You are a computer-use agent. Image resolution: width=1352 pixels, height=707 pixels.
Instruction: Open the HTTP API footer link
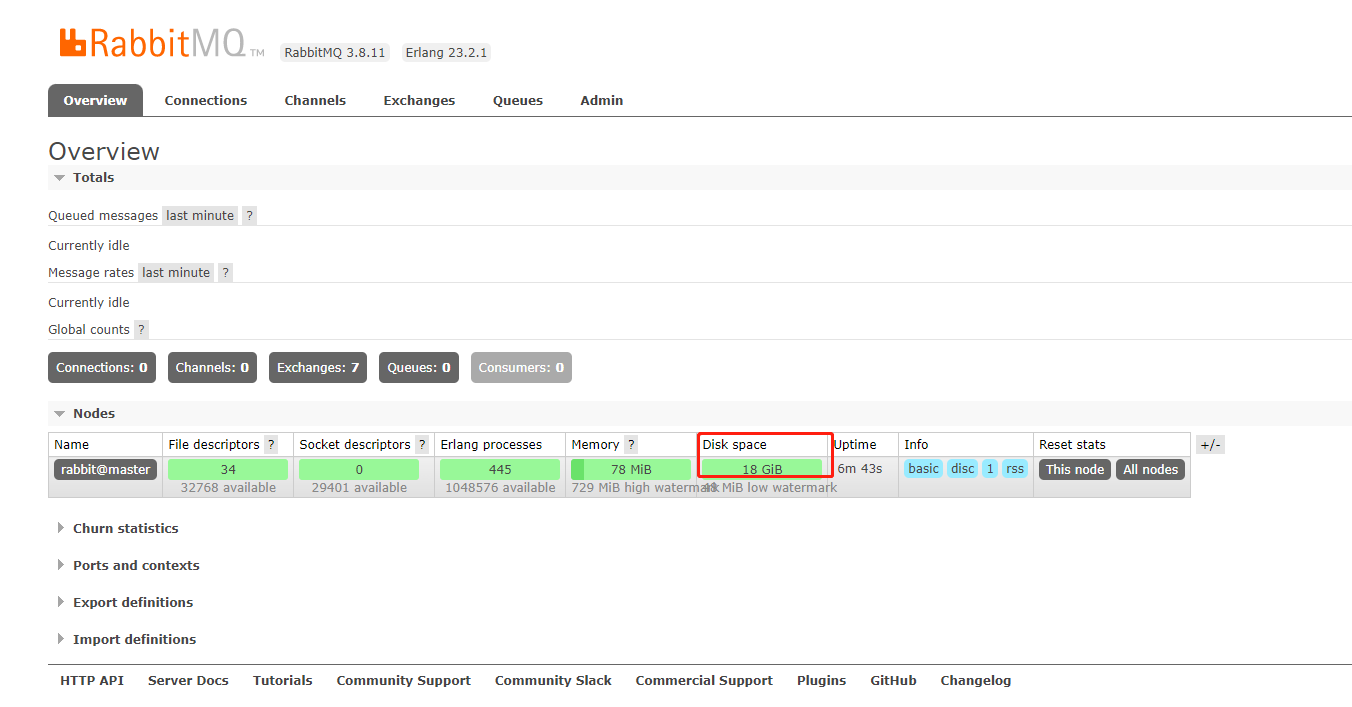(x=92, y=681)
